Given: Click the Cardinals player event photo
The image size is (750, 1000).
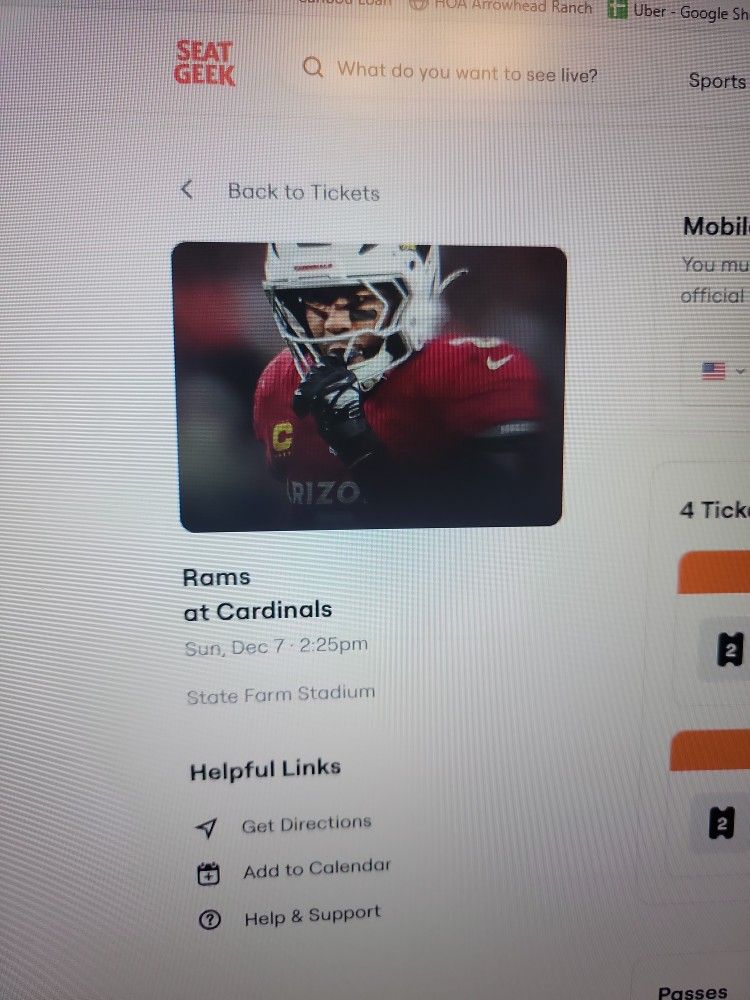Looking at the screenshot, I should [x=371, y=385].
